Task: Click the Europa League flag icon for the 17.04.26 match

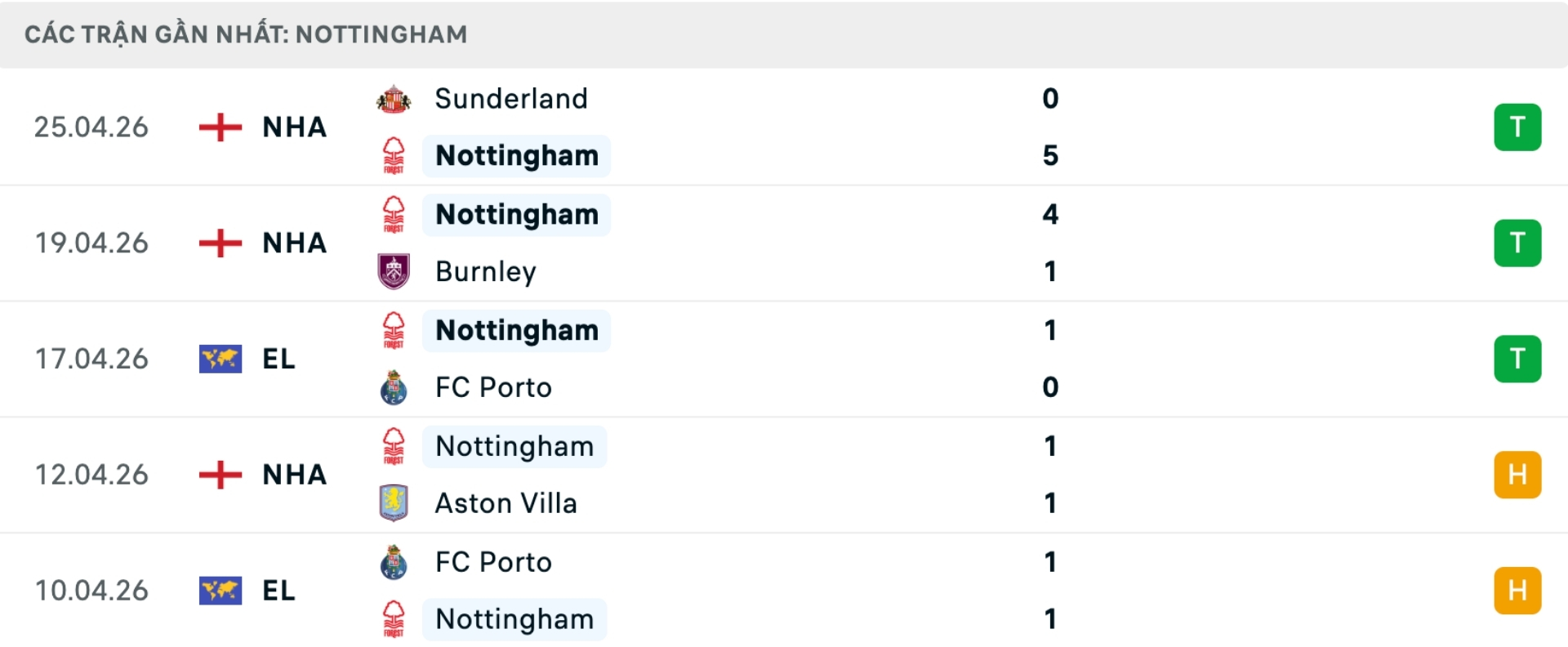Action: click(x=220, y=359)
